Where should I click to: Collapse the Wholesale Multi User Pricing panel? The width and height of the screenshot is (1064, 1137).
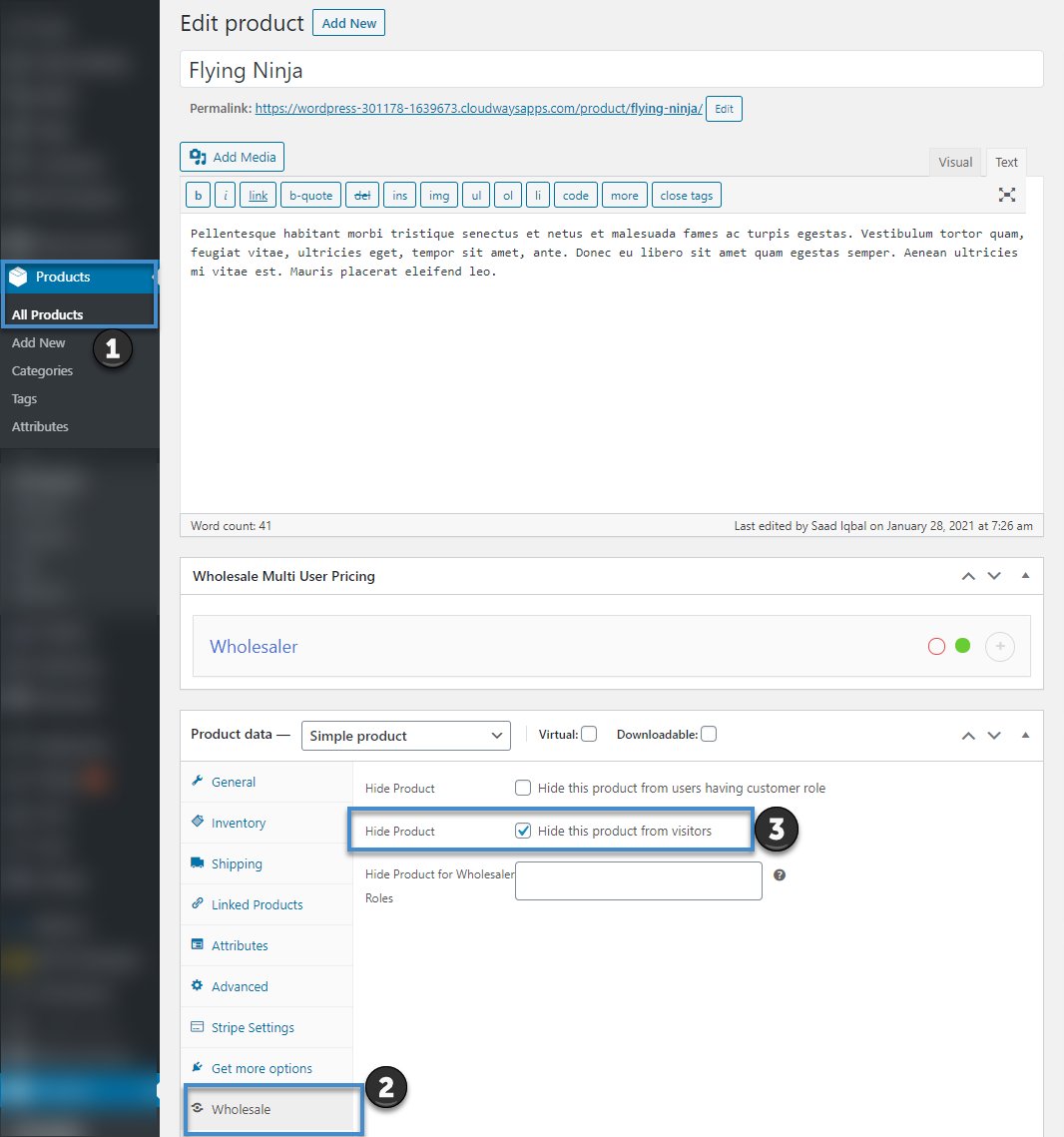[1025, 575]
